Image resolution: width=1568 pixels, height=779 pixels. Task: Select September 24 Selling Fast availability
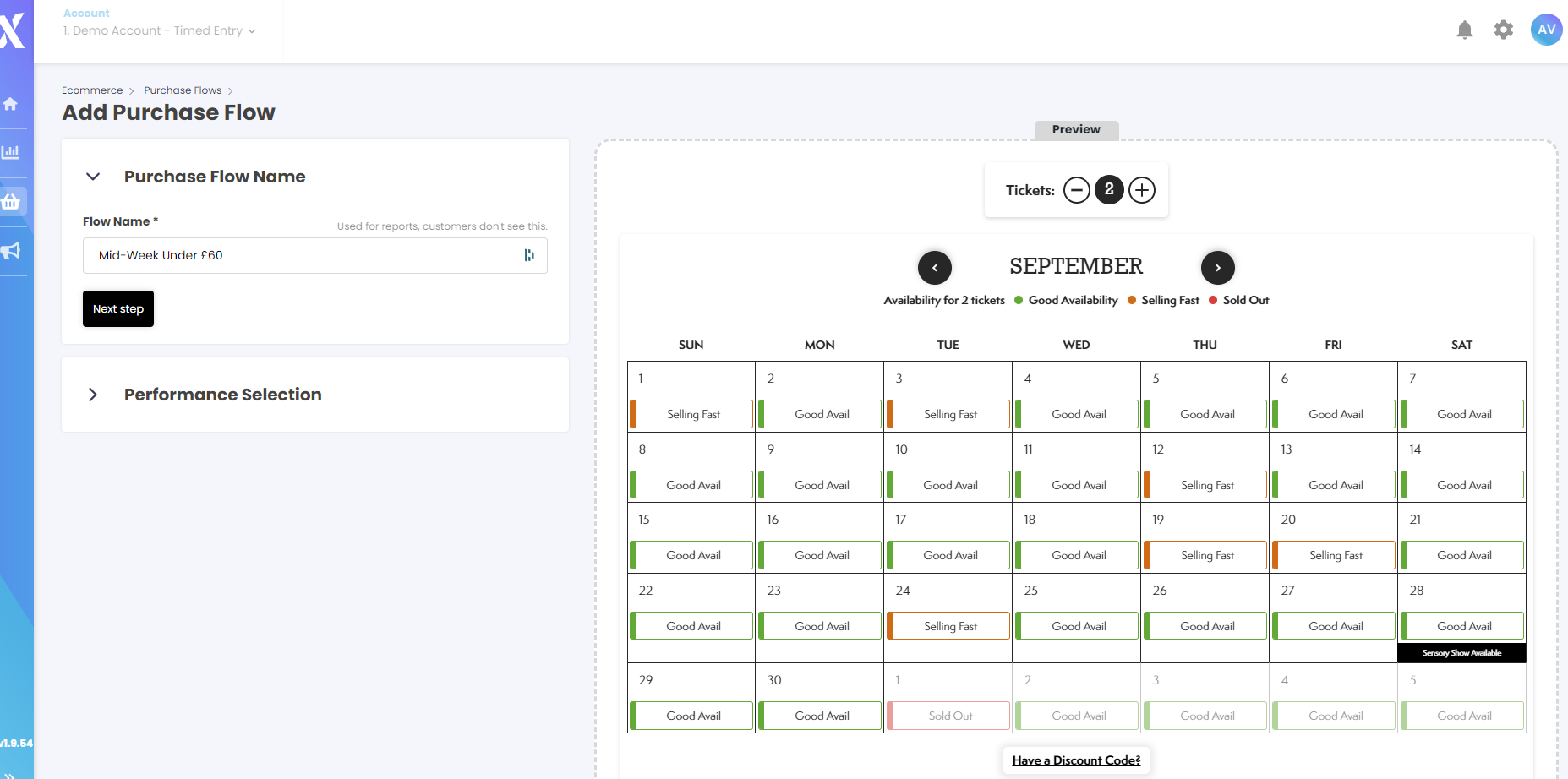948,625
